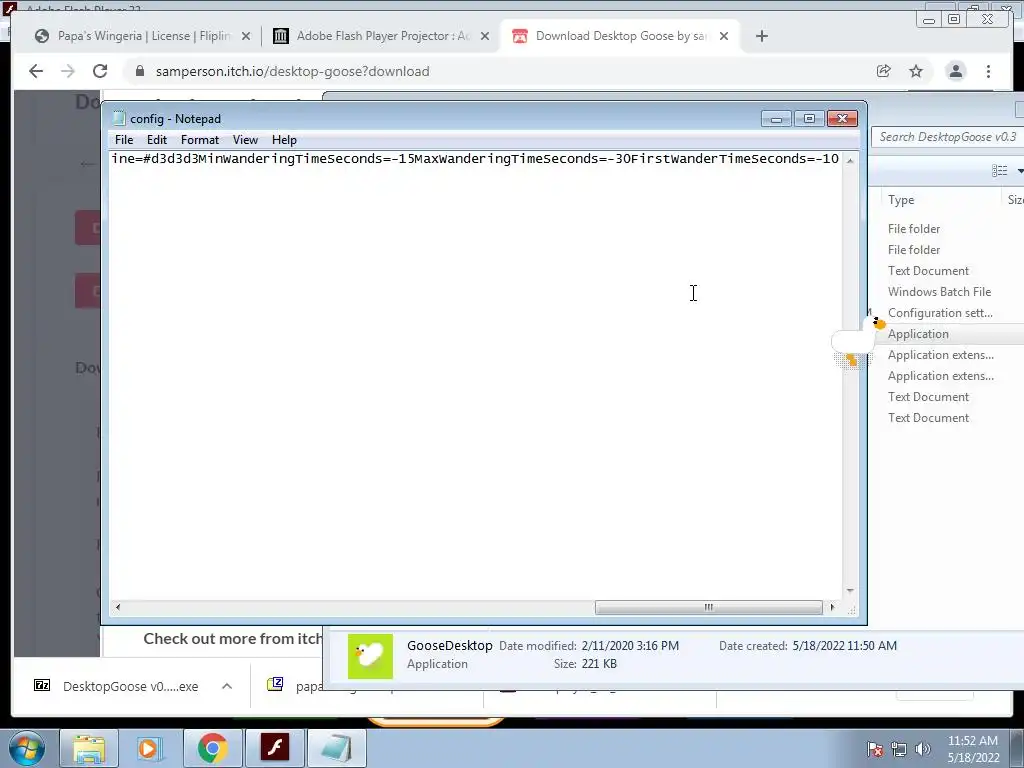The width and height of the screenshot is (1024, 768).
Task: Click the Search DesktopGoose v0.3 box
Action: (x=948, y=136)
